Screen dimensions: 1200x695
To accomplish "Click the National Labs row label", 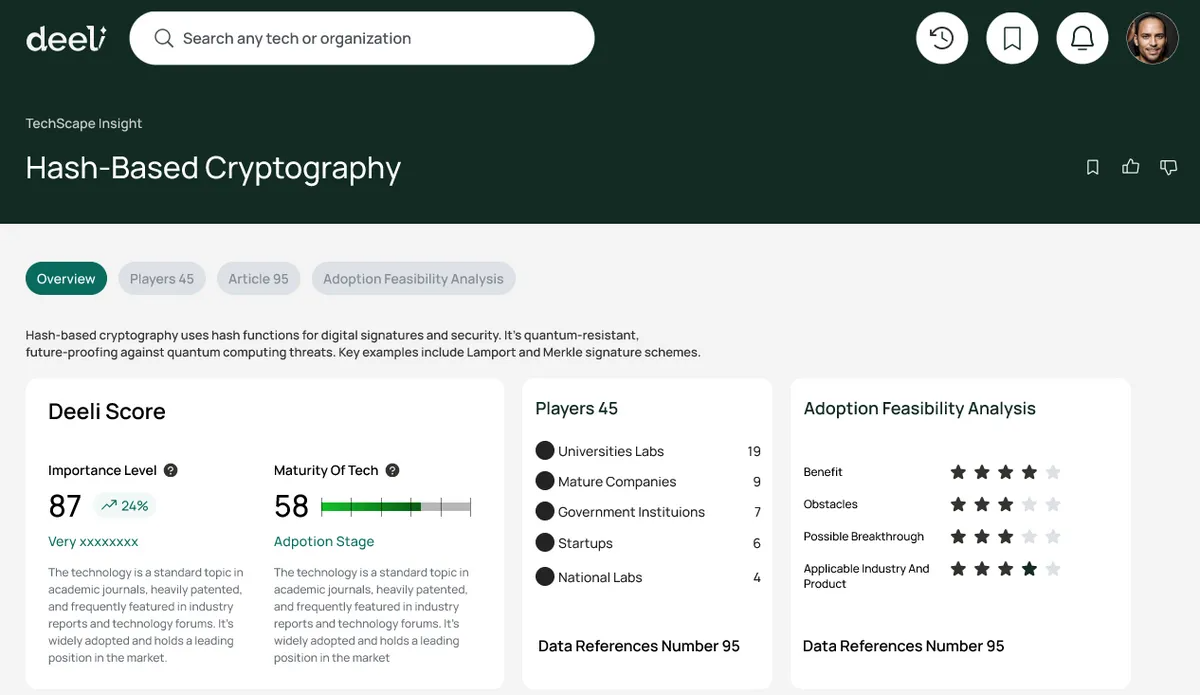I will tap(600, 577).
